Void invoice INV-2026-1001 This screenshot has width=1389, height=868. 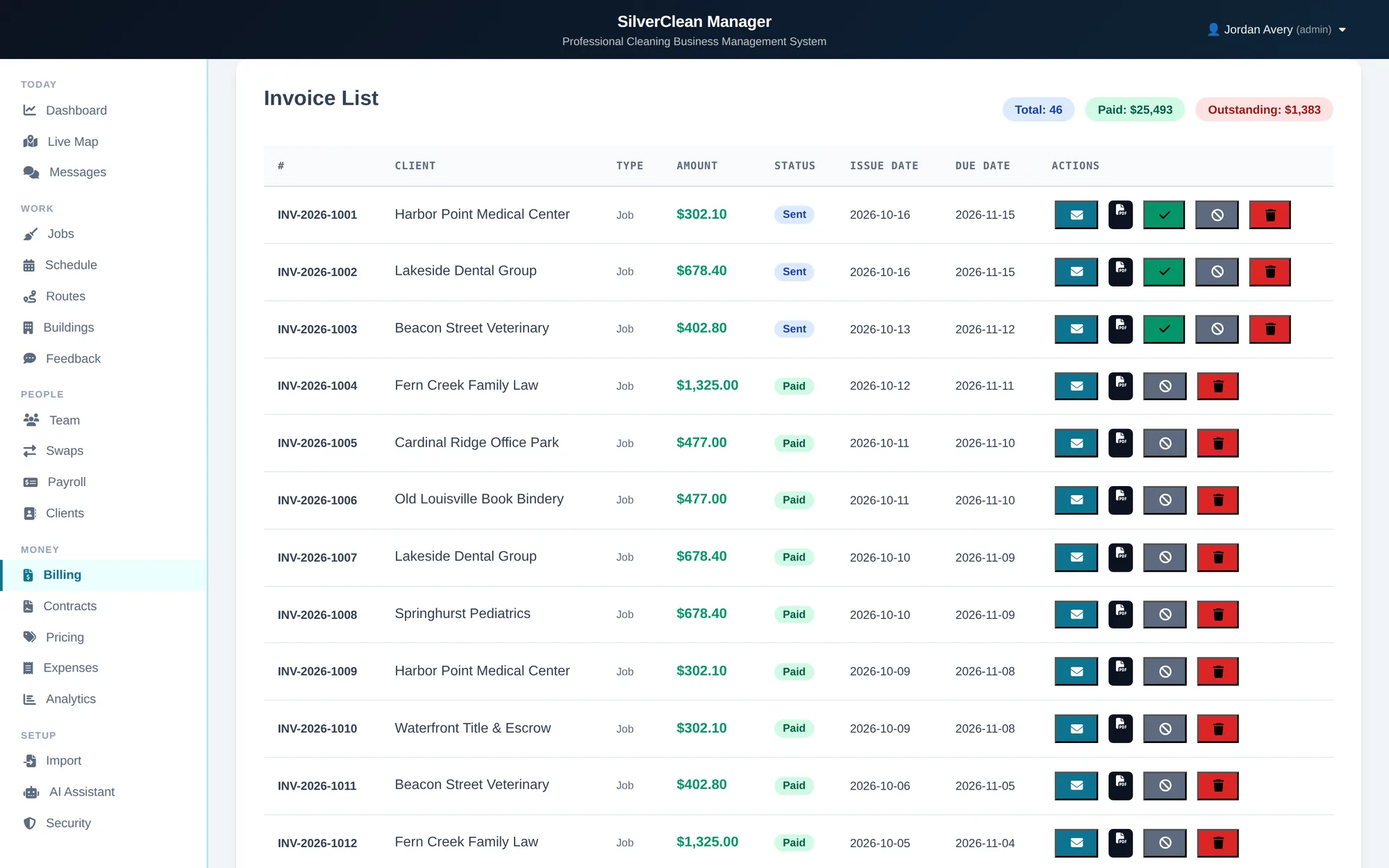1217,215
